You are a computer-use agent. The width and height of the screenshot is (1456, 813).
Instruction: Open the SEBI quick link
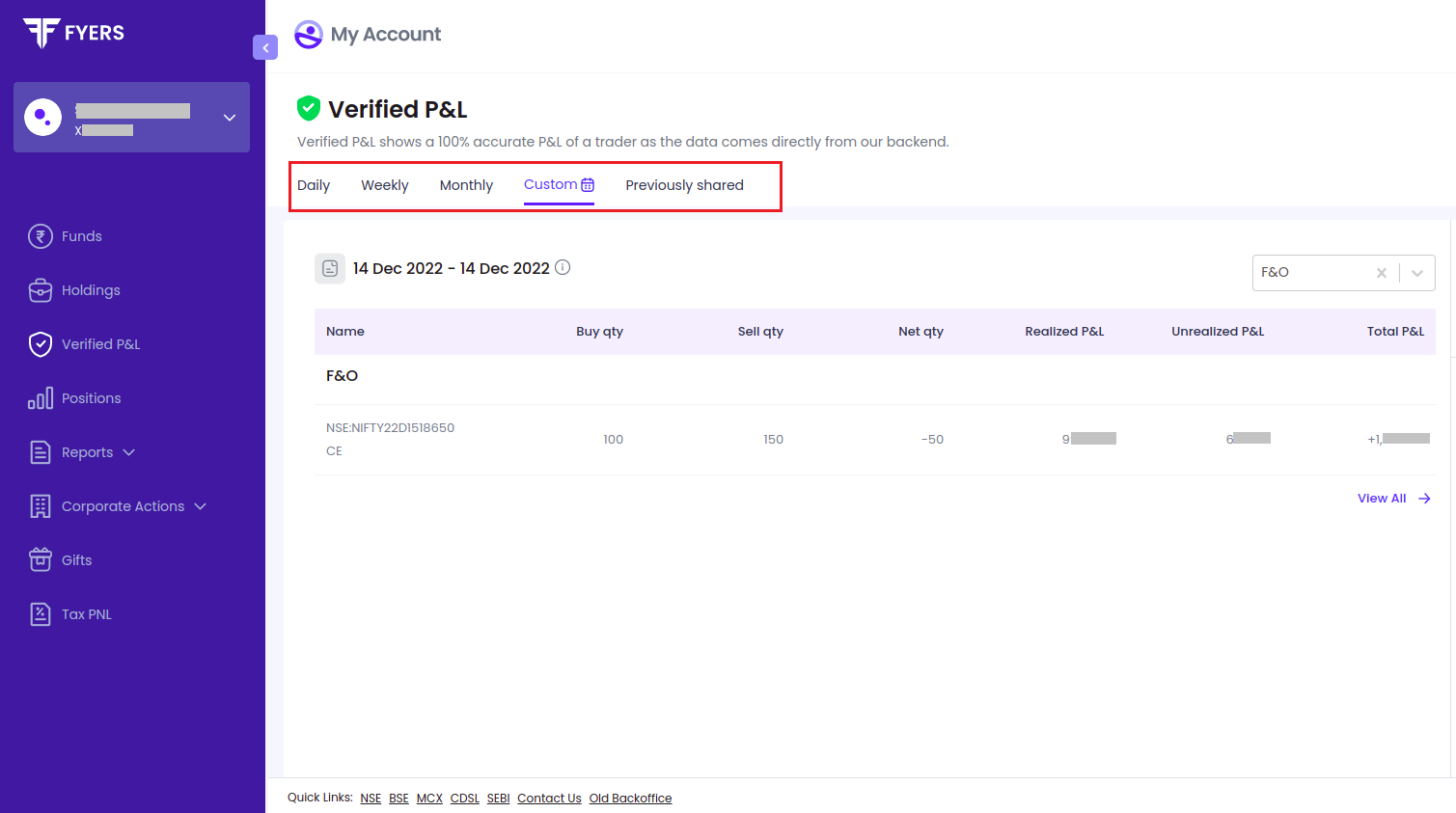tap(499, 799)
